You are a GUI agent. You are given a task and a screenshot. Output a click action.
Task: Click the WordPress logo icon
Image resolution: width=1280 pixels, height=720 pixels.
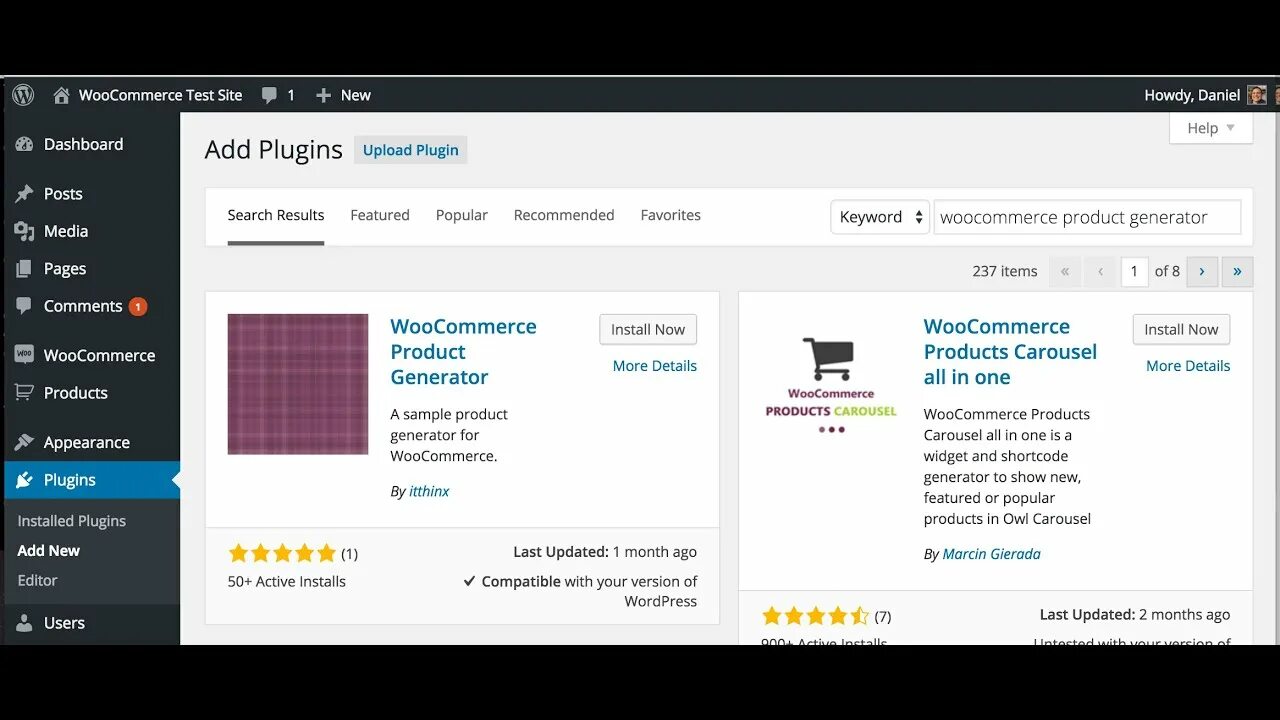click(23, 95)
